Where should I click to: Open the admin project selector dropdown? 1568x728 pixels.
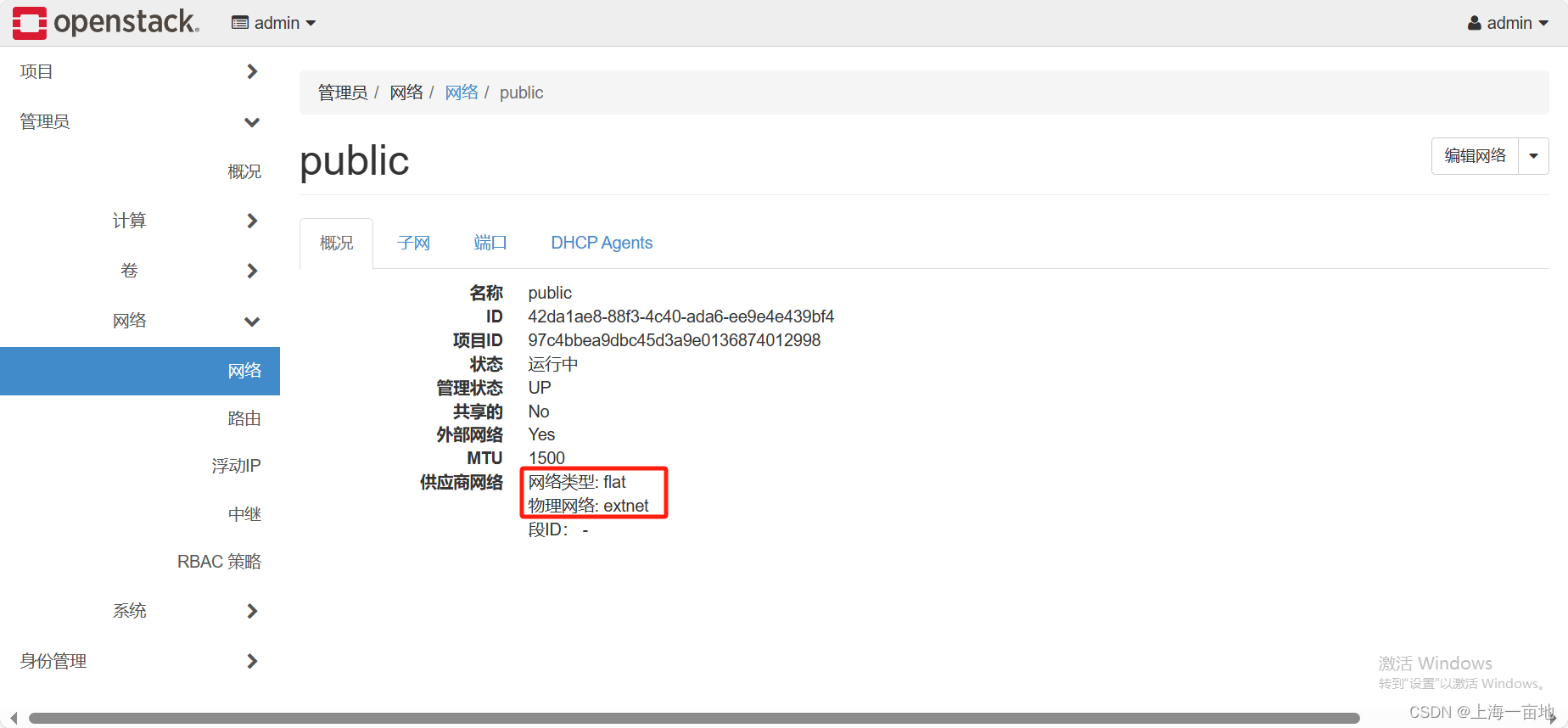274,23
